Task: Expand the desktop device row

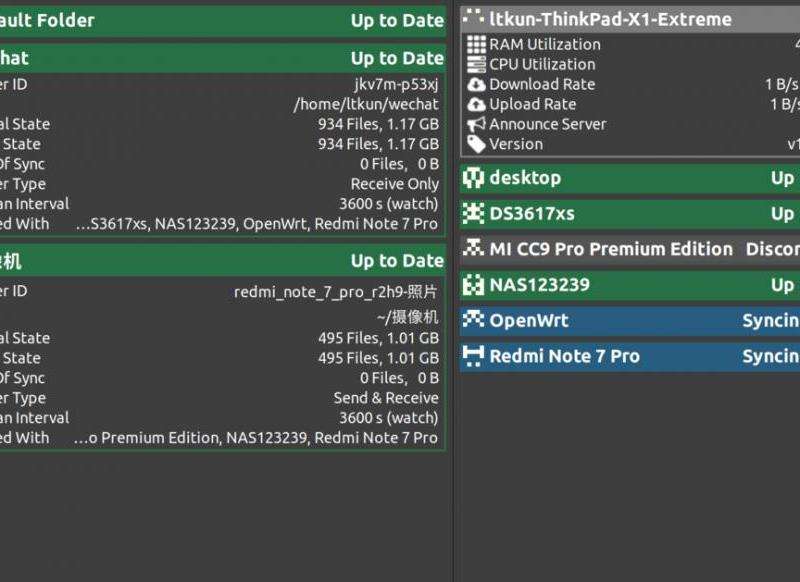Action: pos(630,178)
